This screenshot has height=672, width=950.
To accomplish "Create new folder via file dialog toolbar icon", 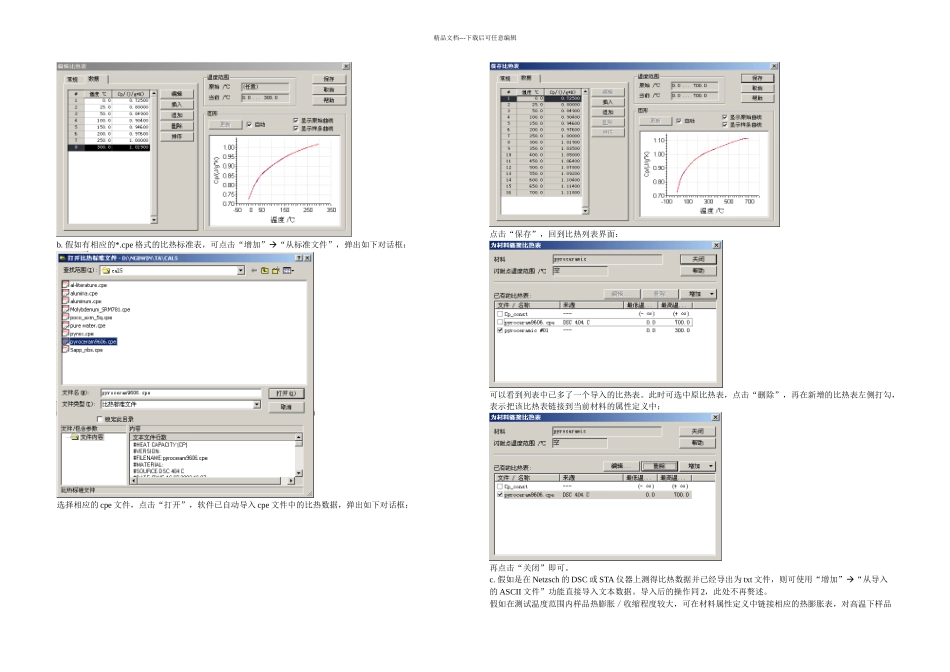I will point(276,270).
